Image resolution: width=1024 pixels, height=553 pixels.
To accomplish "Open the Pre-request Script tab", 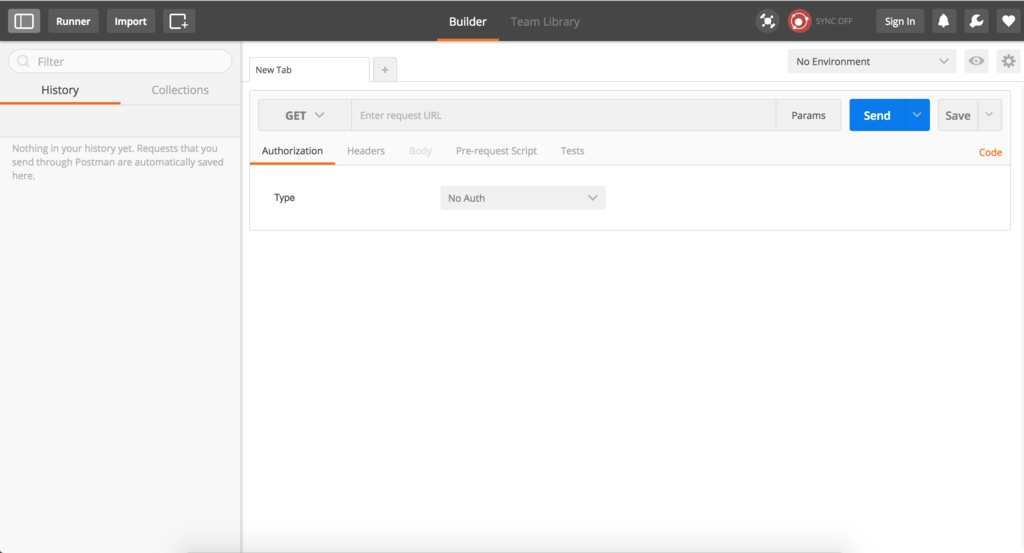I will coord(496,151).
